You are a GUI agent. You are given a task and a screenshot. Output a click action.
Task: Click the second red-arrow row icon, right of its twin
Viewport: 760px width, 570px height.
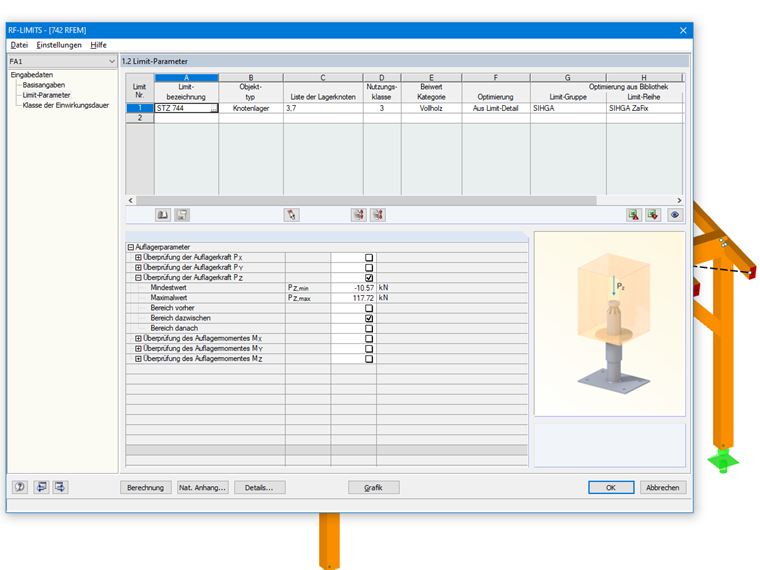pyautogui.click(x=378, y=215)
